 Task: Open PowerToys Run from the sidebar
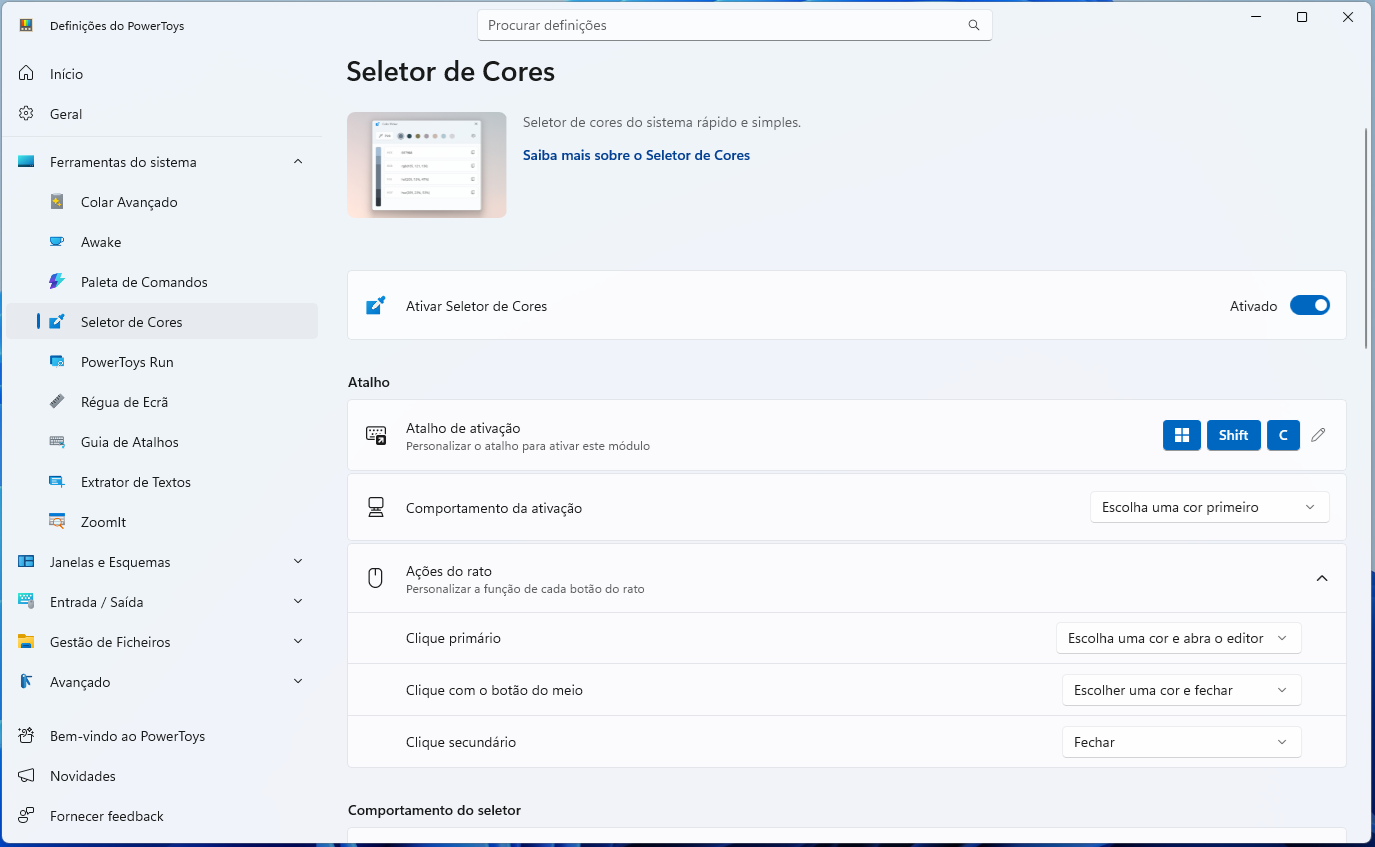127,362
